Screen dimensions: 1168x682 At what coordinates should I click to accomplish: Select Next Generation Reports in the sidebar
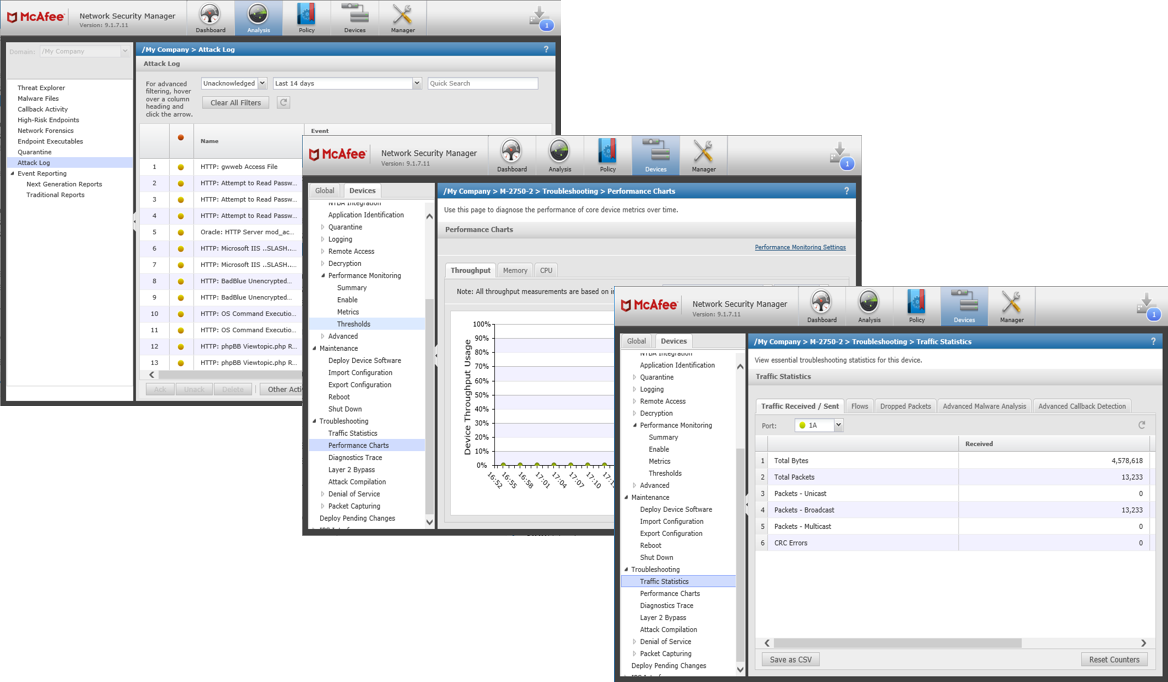click(x=64, y=184)
